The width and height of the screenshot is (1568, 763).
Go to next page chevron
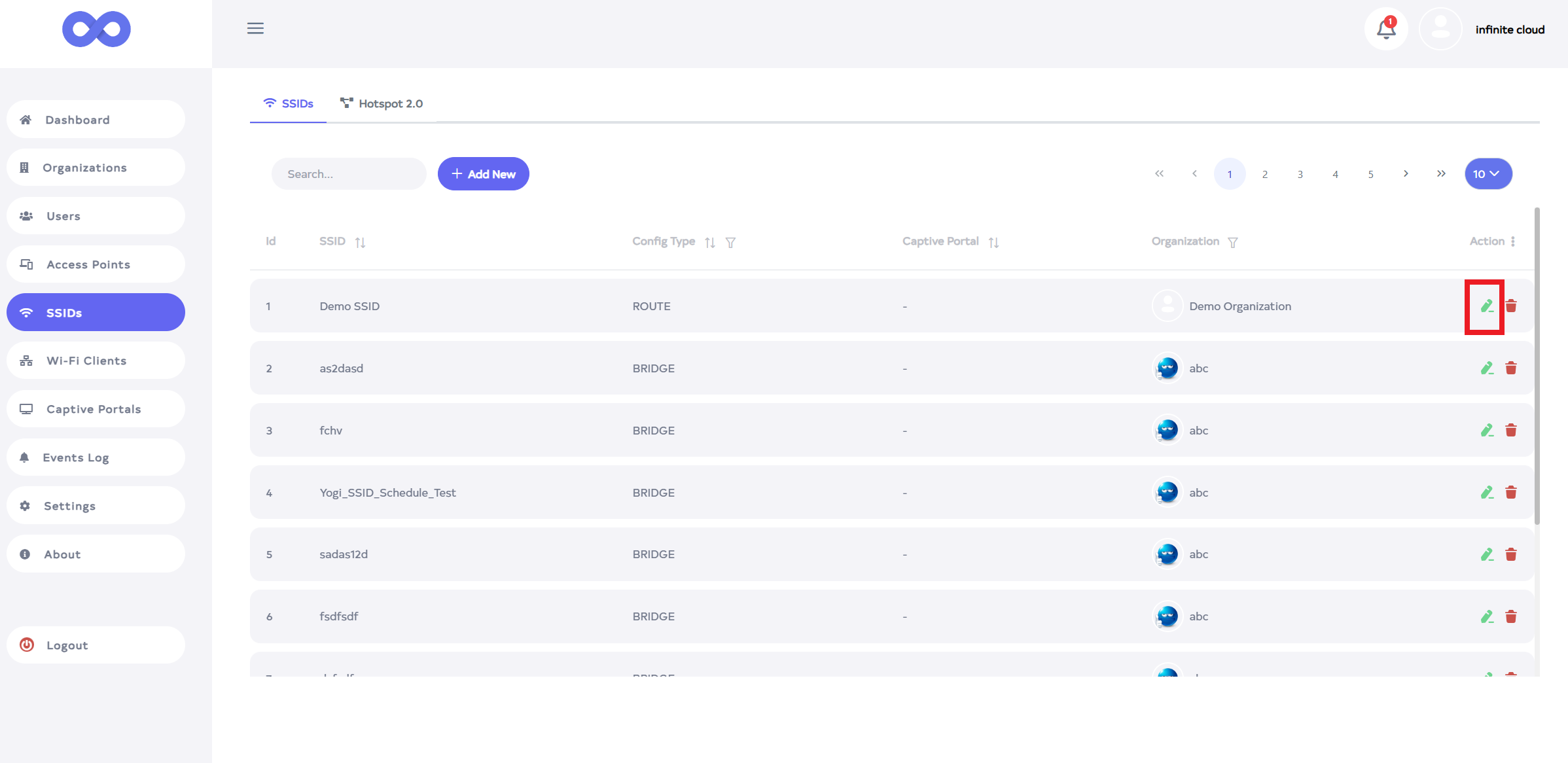(1406, 174)
